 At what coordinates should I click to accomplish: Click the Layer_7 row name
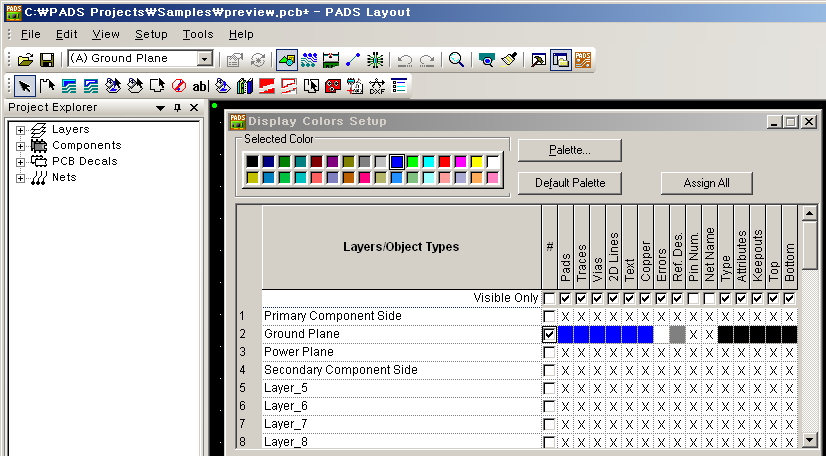[x=286, y=424]
